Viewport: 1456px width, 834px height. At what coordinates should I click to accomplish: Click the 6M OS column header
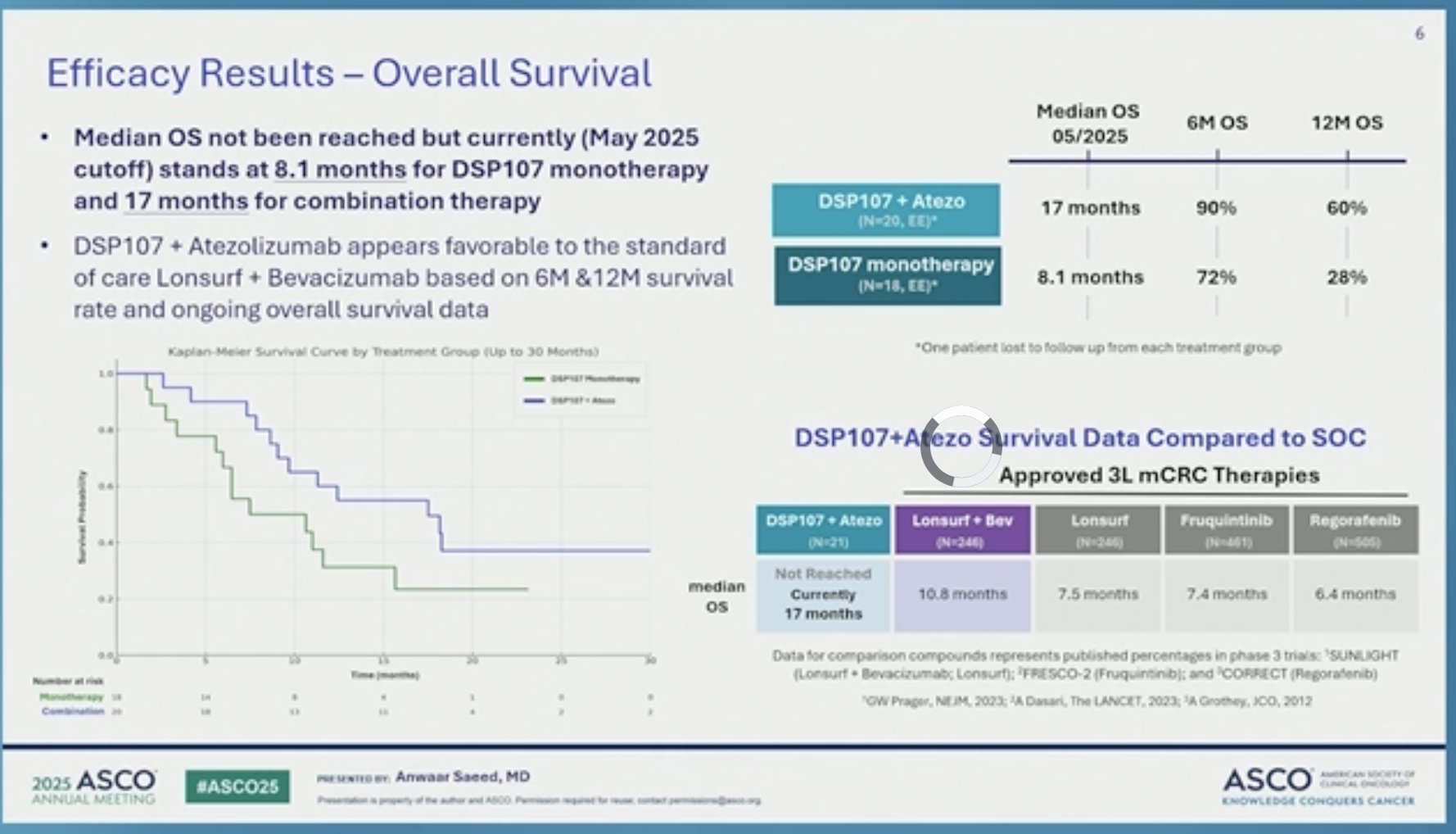click(1217, 123)
